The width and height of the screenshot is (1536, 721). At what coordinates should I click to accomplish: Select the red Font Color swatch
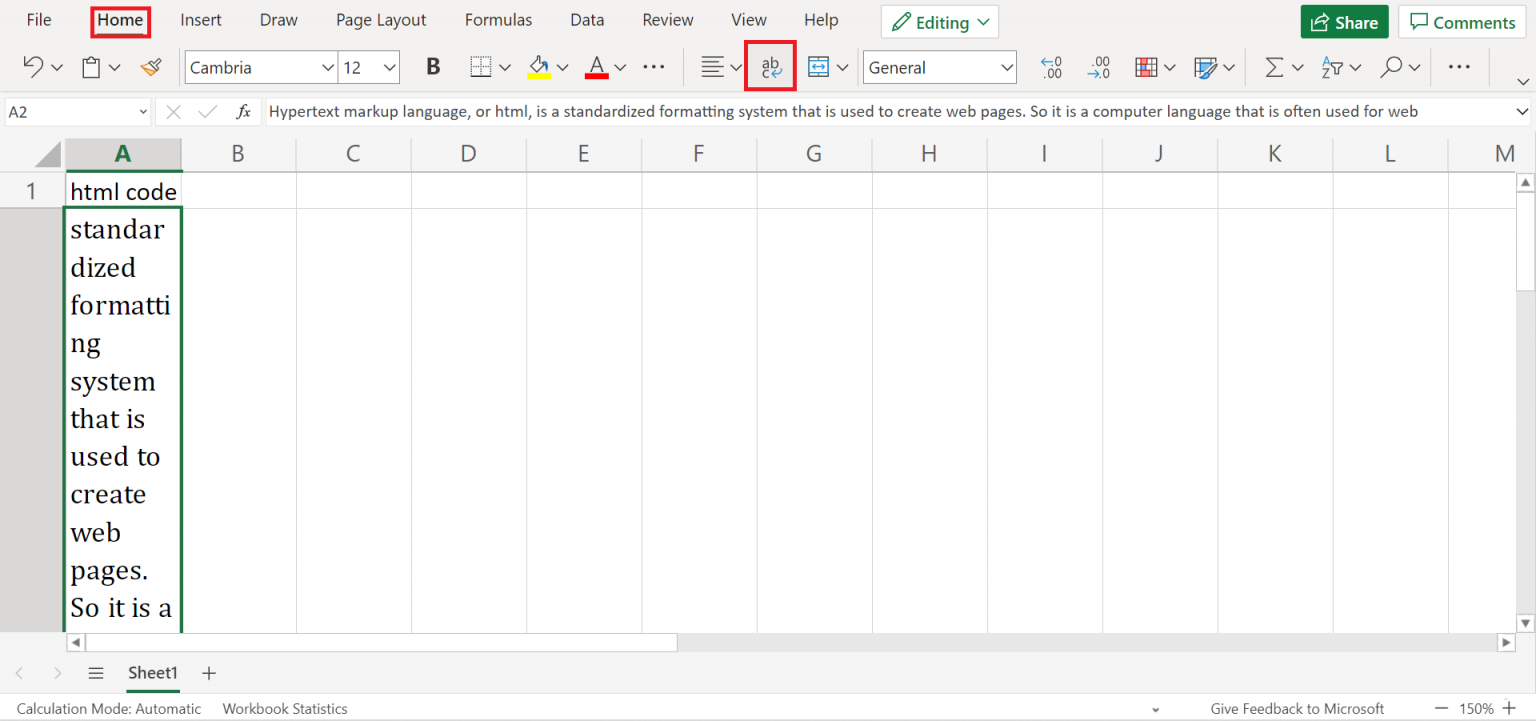[597, 67]
